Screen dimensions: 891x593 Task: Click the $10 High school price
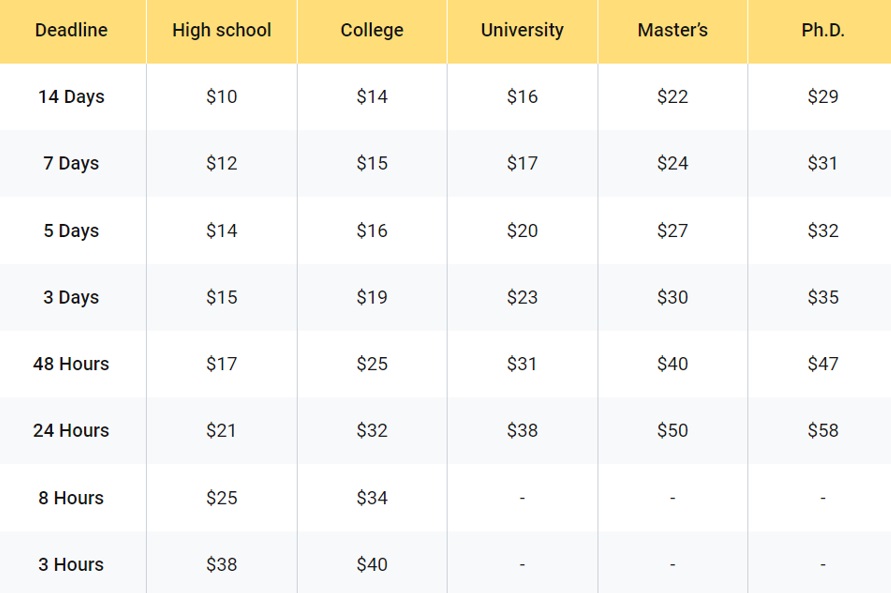221,97
